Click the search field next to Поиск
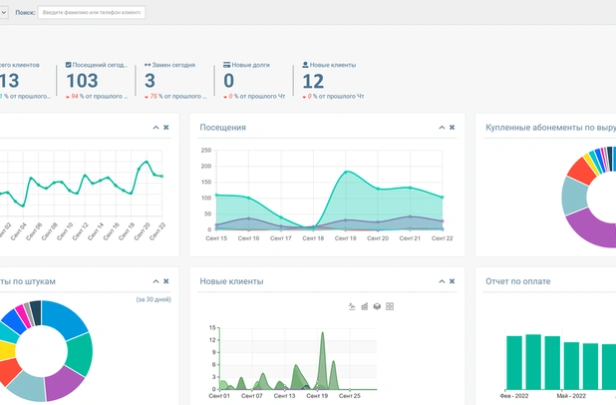Viewport: 616px width, 405px height. (91, 12)
